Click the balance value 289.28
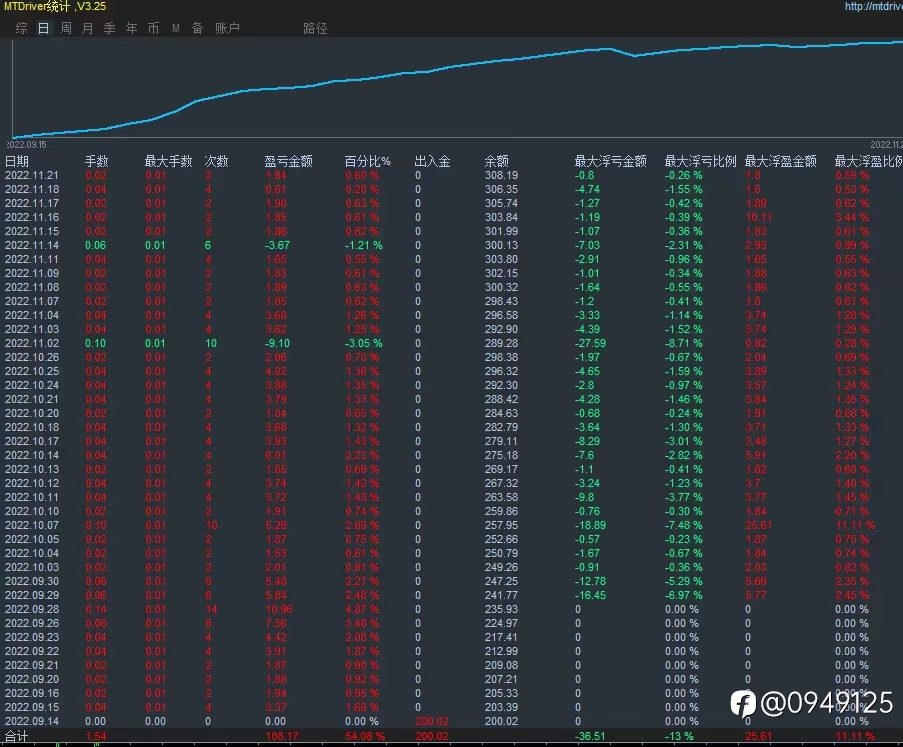This screenshot has width=903, height=747. [501, 343]
